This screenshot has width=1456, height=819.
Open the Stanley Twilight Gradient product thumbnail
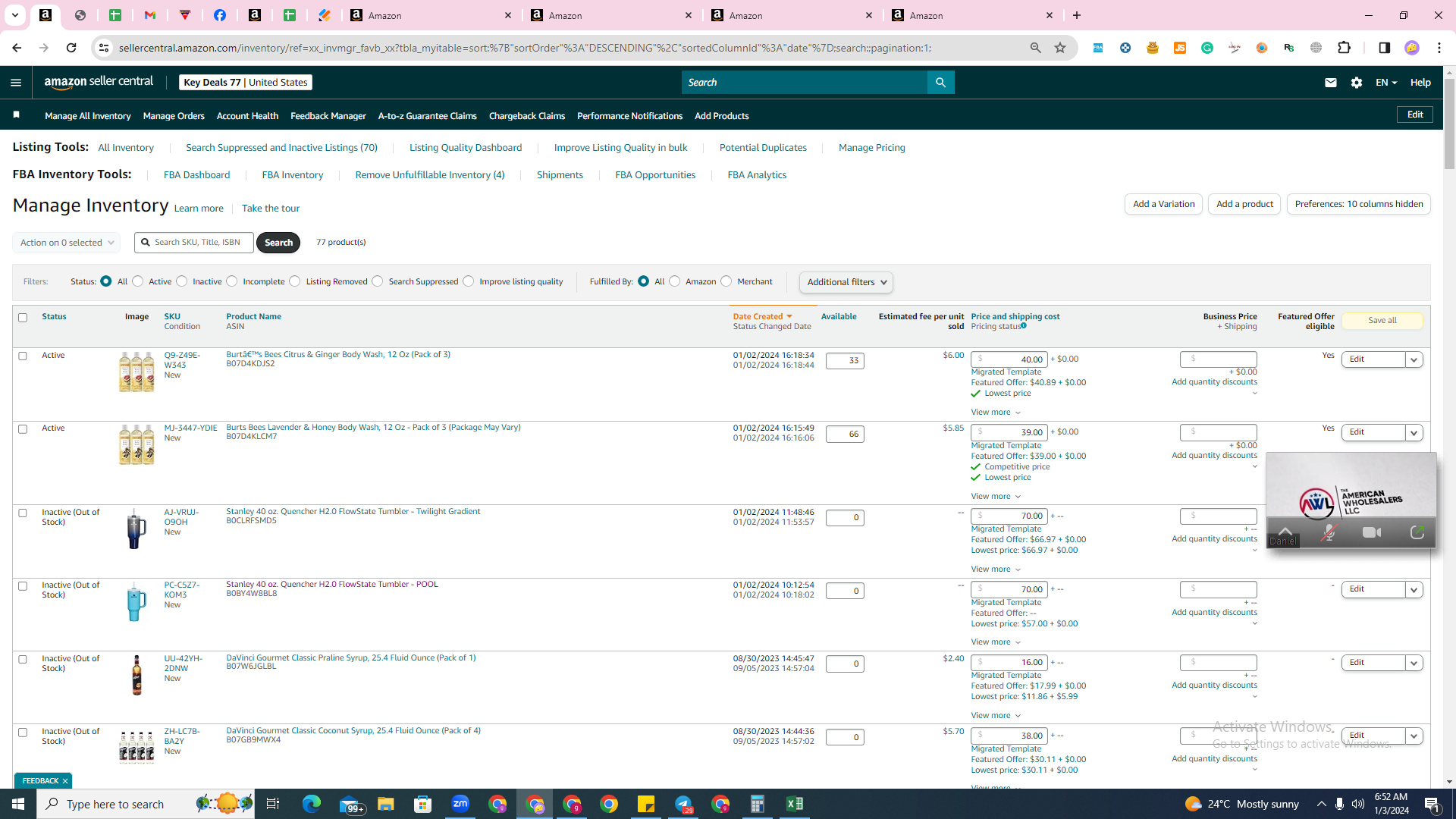(x=136, y=529)
